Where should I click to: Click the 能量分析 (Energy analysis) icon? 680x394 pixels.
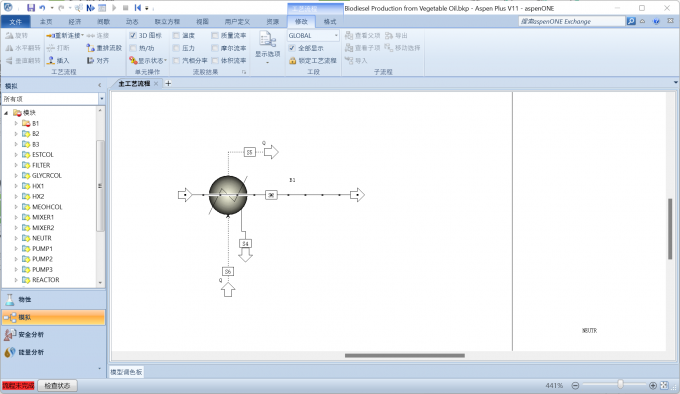(10, 352)
